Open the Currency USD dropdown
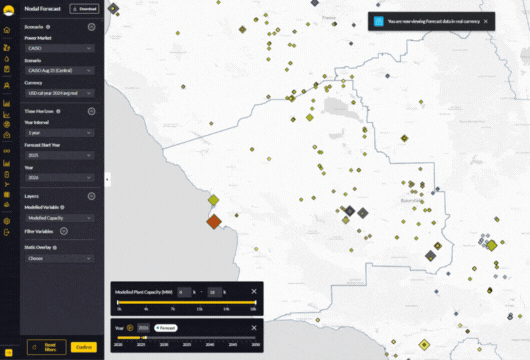 point(60,93)
